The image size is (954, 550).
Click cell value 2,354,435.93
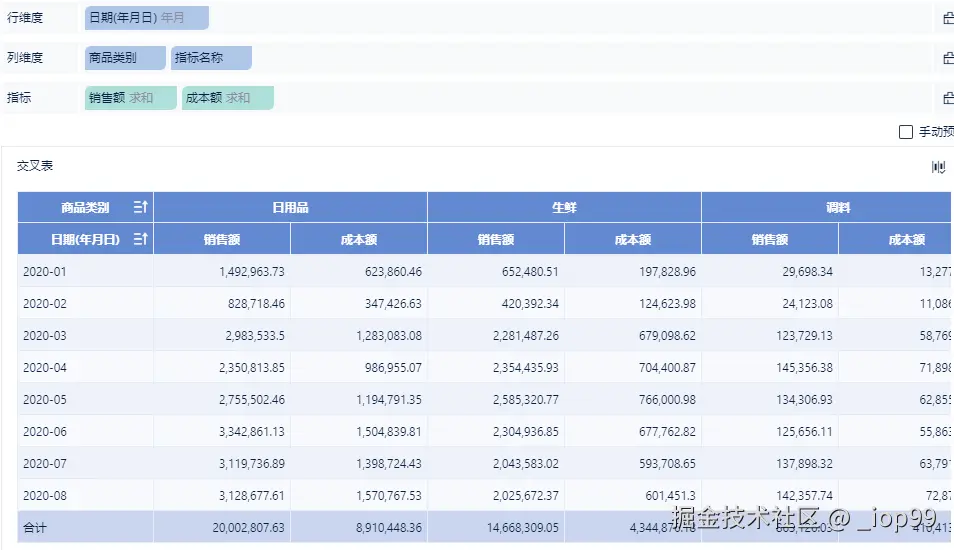click(x=526, y=367)
